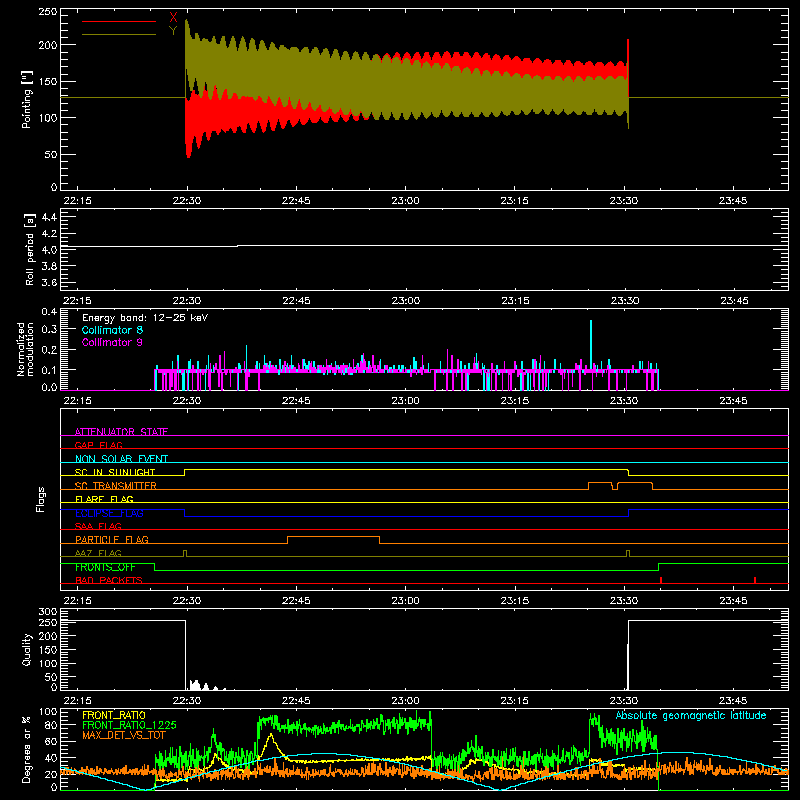Click the 23:15 tick label under modulation plot
The height and width of the screenshot is (800, 800).
[514, 401]
